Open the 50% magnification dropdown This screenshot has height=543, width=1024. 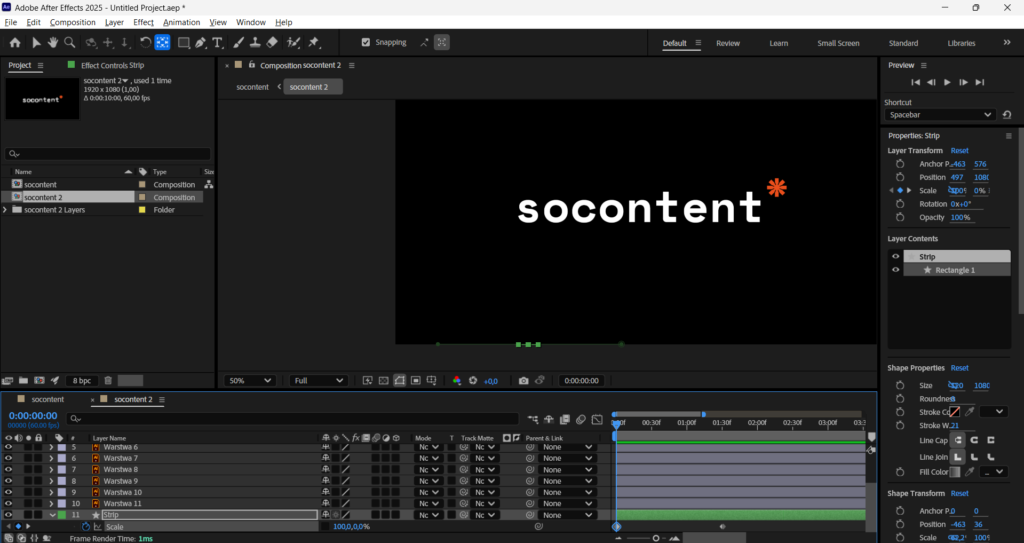[249, 380]
